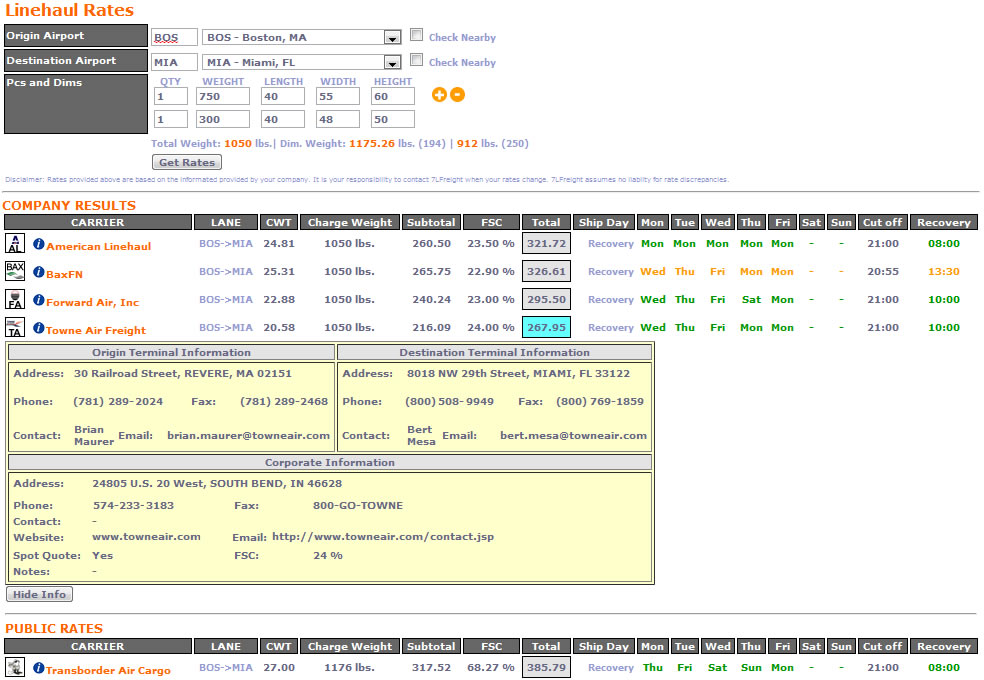Click Recovery ship day in Towne Air row
This screenshot has width=984, height=680.
click(611, 328)
